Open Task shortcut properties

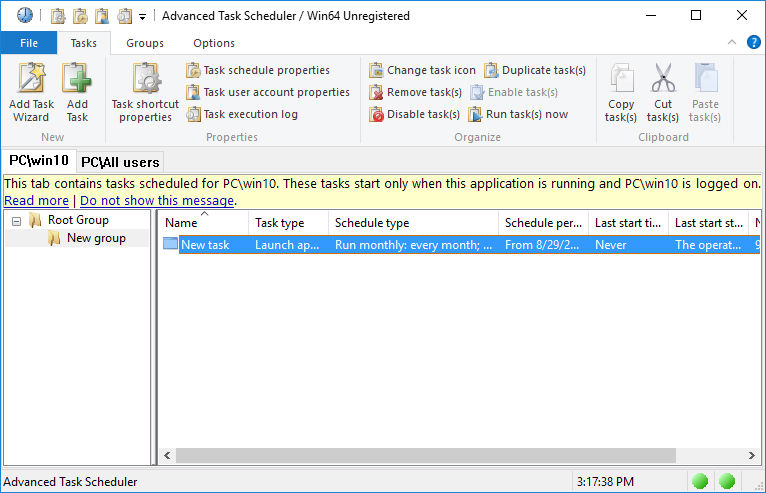(145, 92)
